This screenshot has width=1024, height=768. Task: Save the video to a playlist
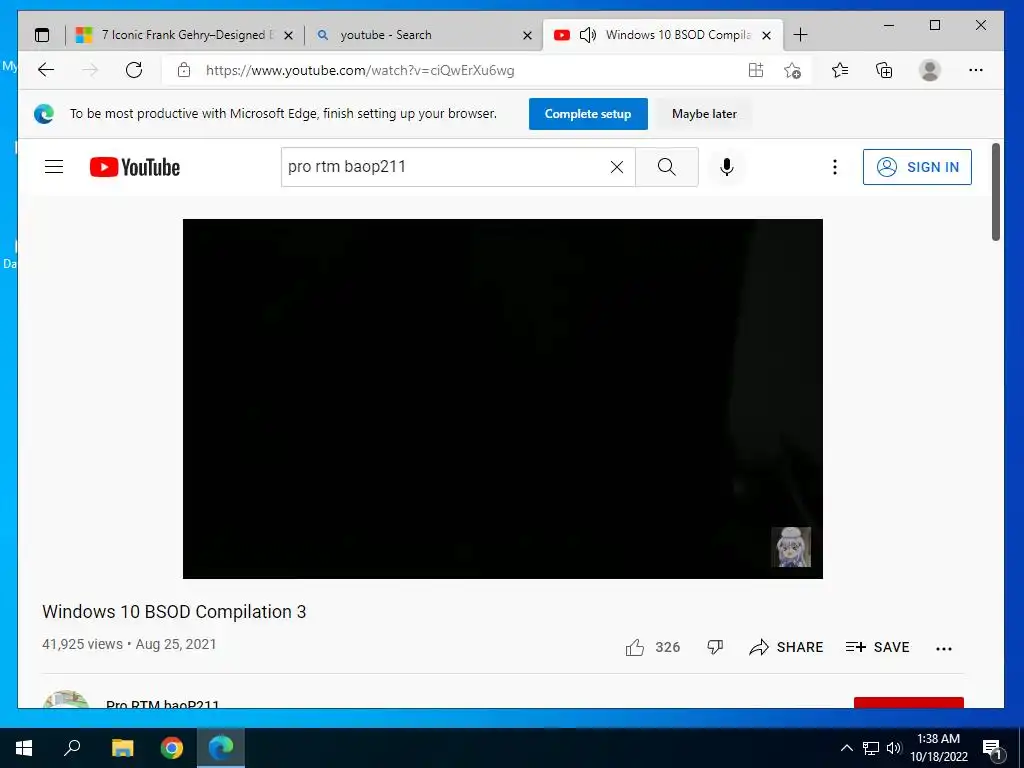[877, 647]
